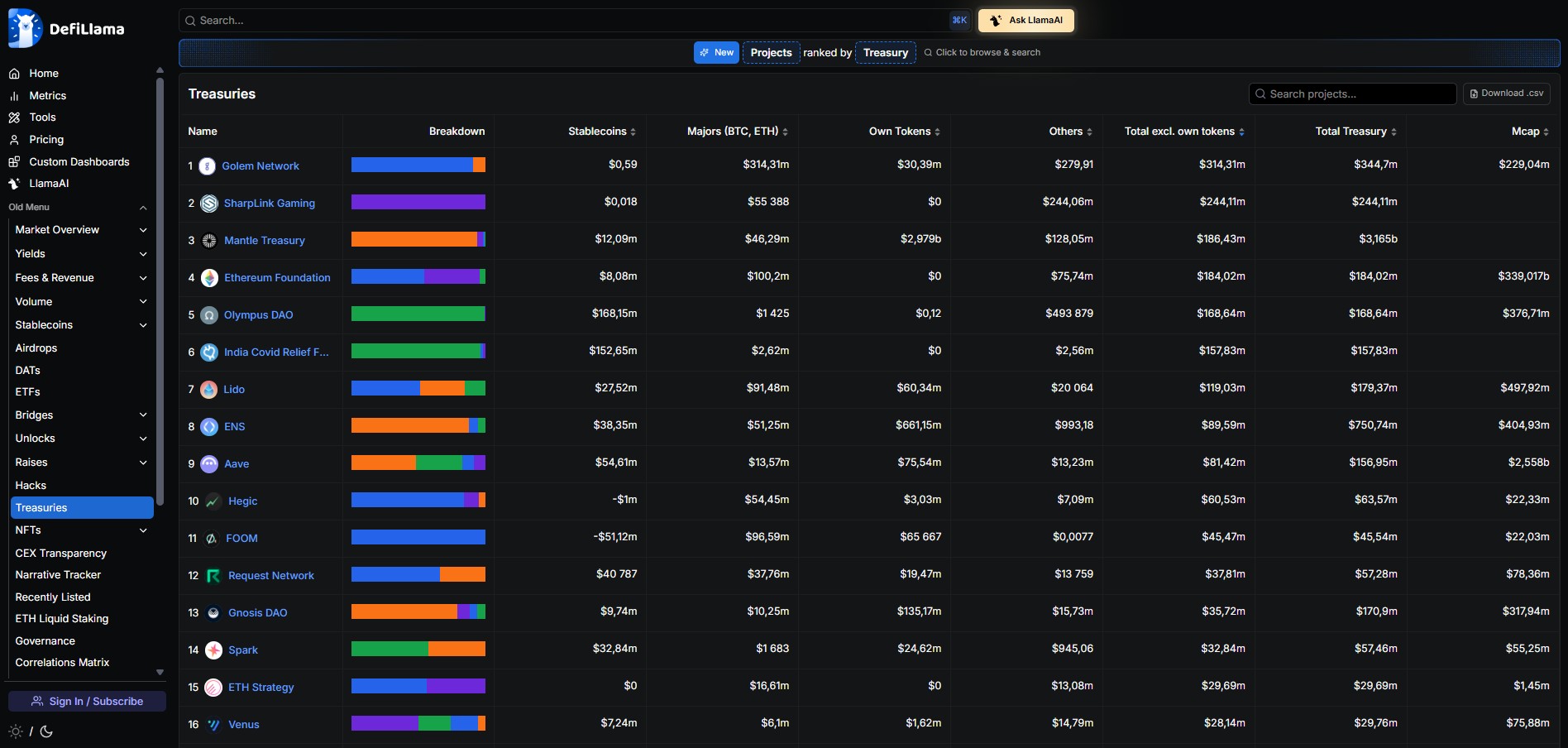Click the Golem Network token icon
This screenshot has width=1568, height=748.
(x=208, y=166)
